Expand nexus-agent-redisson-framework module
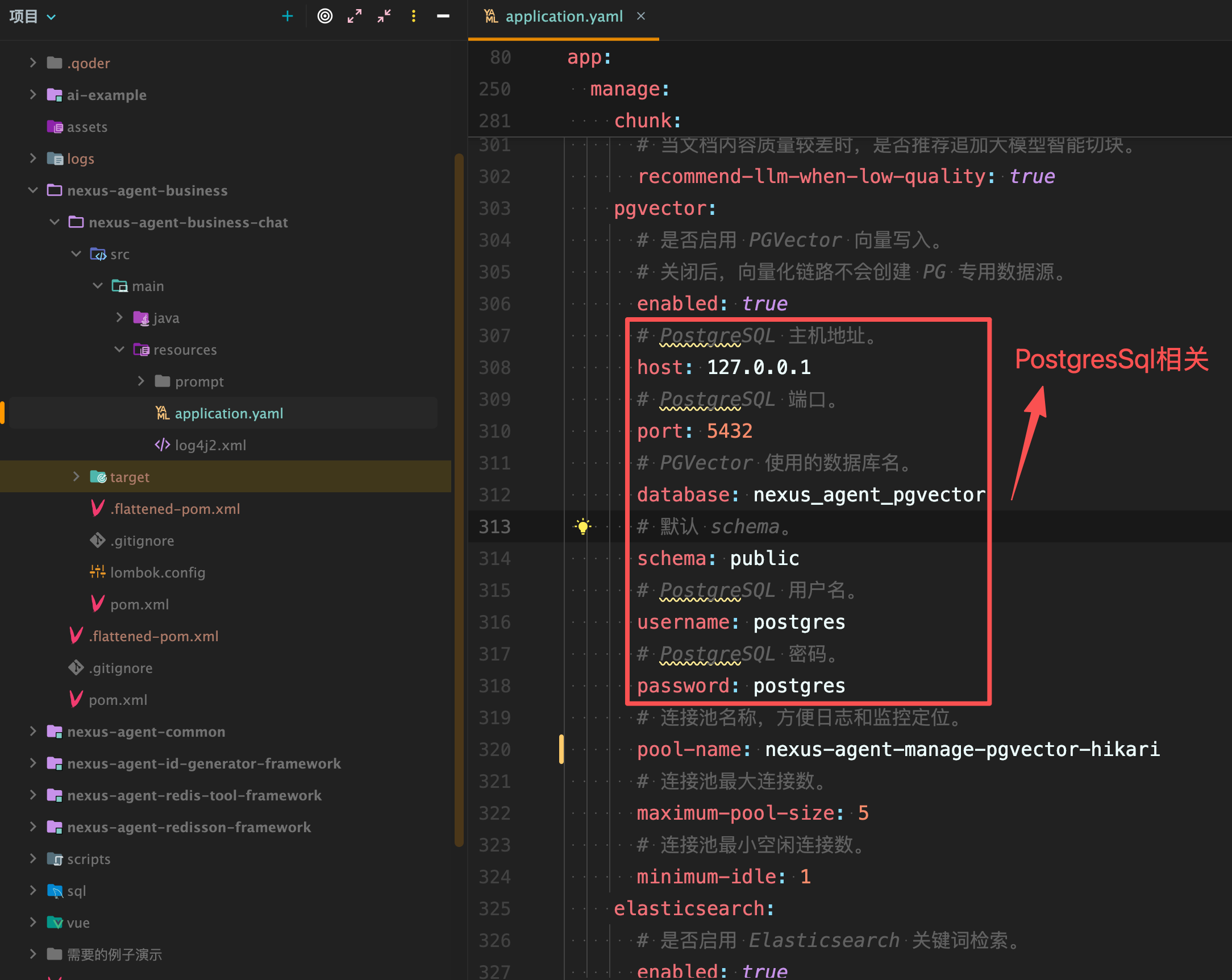1232x980 pixels. click(32, 827)
